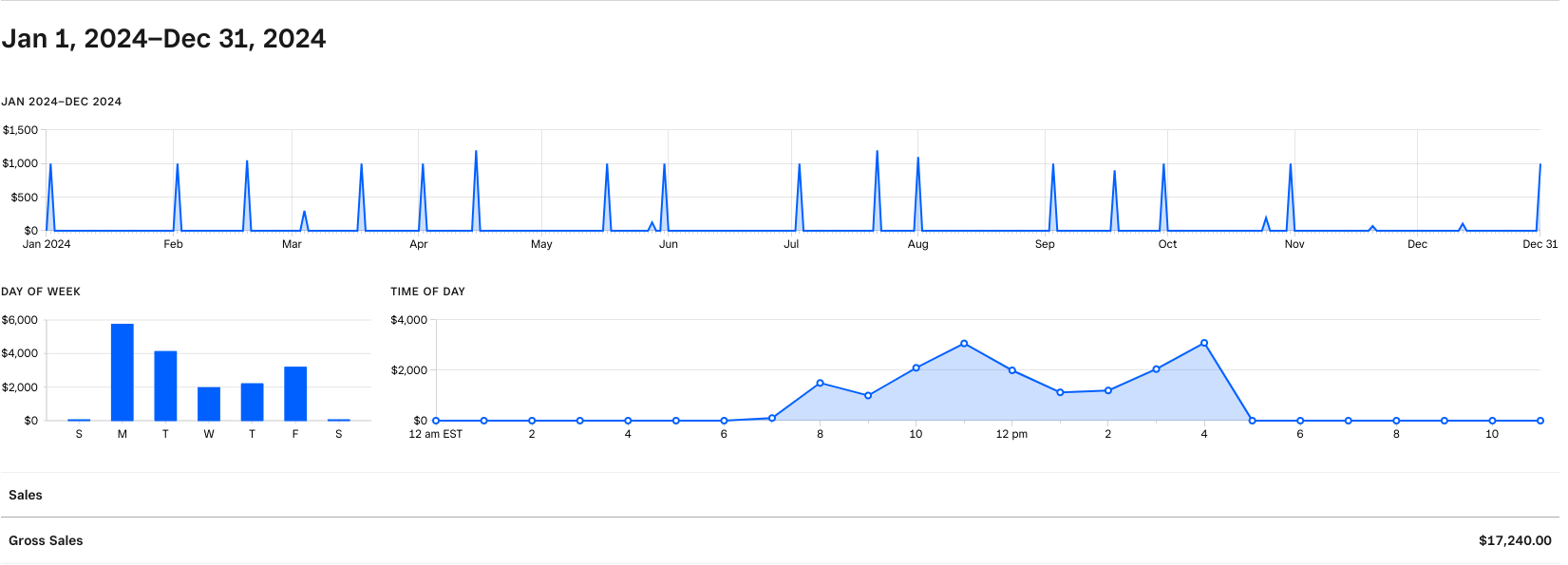1568x565 pixels.
Task: Click the first sales spike at Jan 2024
Action: pos(50,166)
